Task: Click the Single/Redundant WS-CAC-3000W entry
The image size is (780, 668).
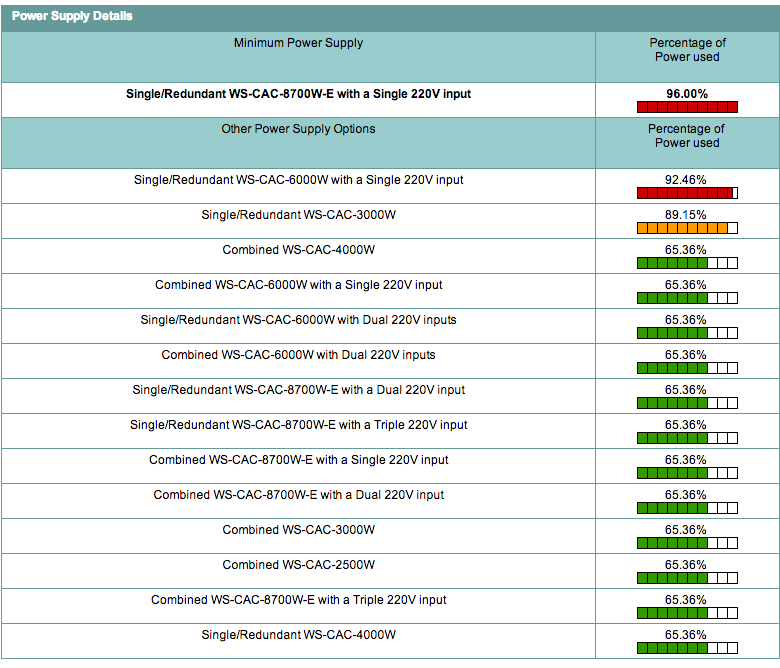Action: click(298, 215)
